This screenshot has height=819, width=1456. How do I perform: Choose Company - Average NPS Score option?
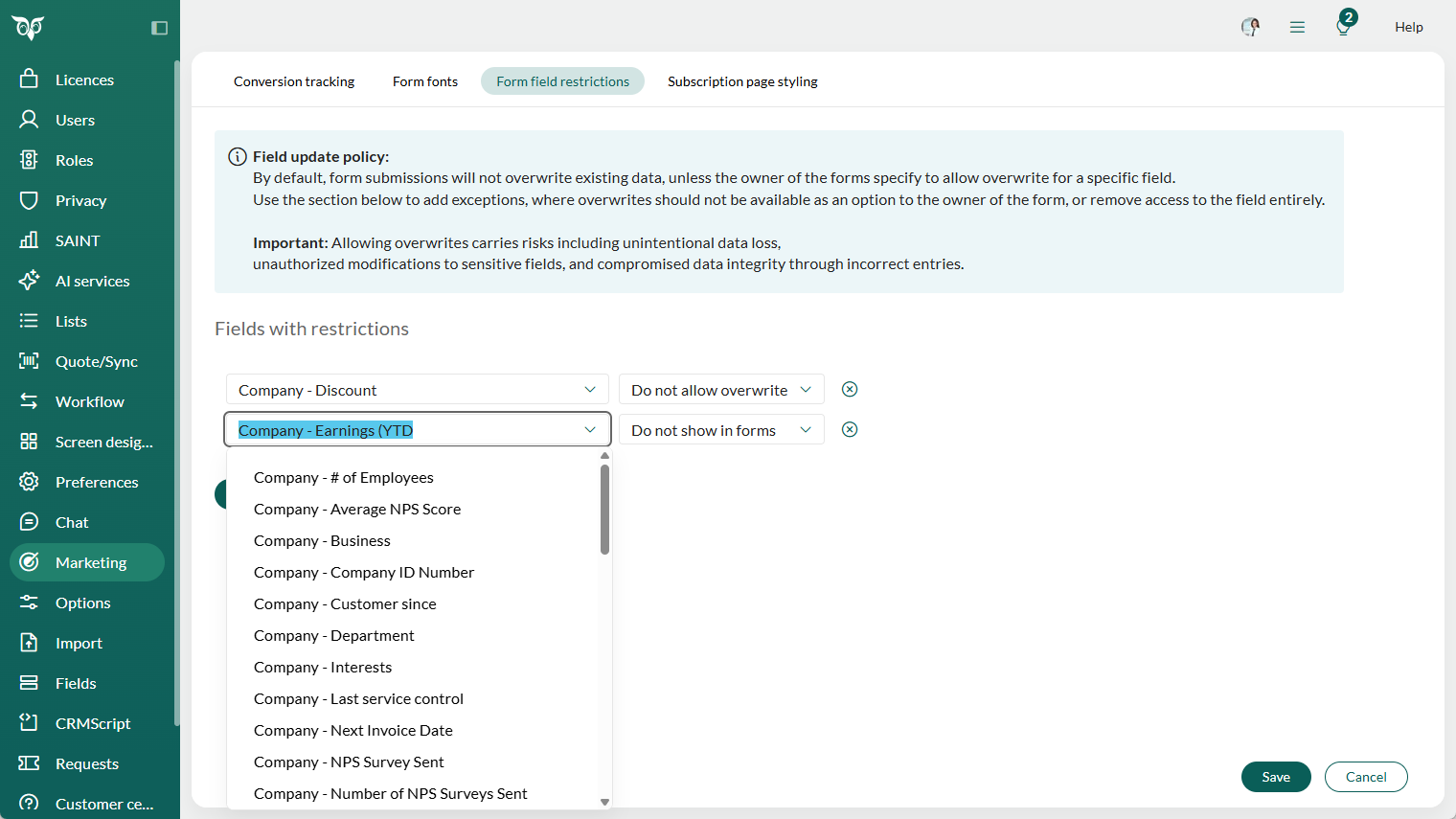(x=413, y=509)
